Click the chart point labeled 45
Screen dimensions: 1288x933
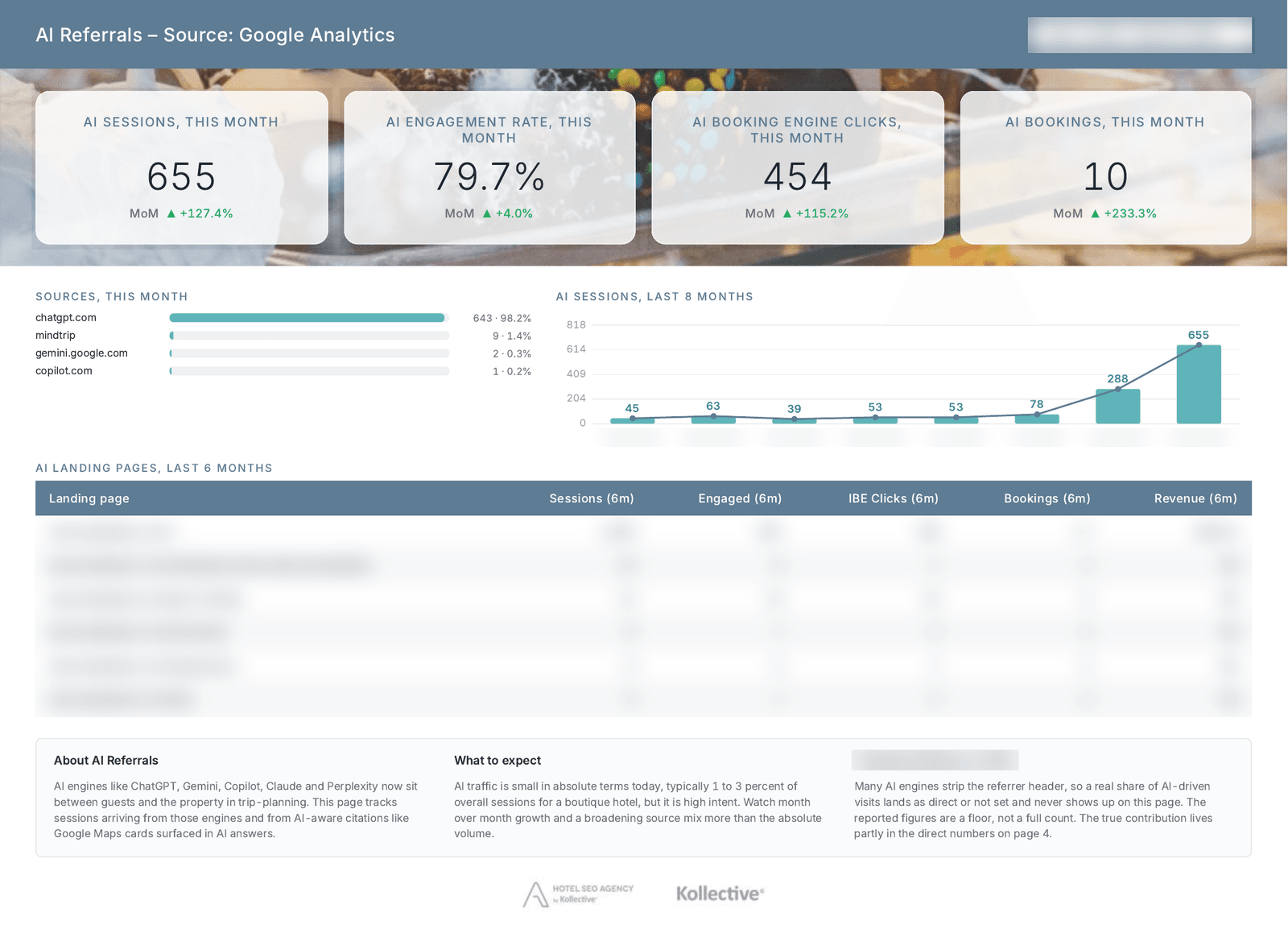pyautogui.click(x=632, y=418)
